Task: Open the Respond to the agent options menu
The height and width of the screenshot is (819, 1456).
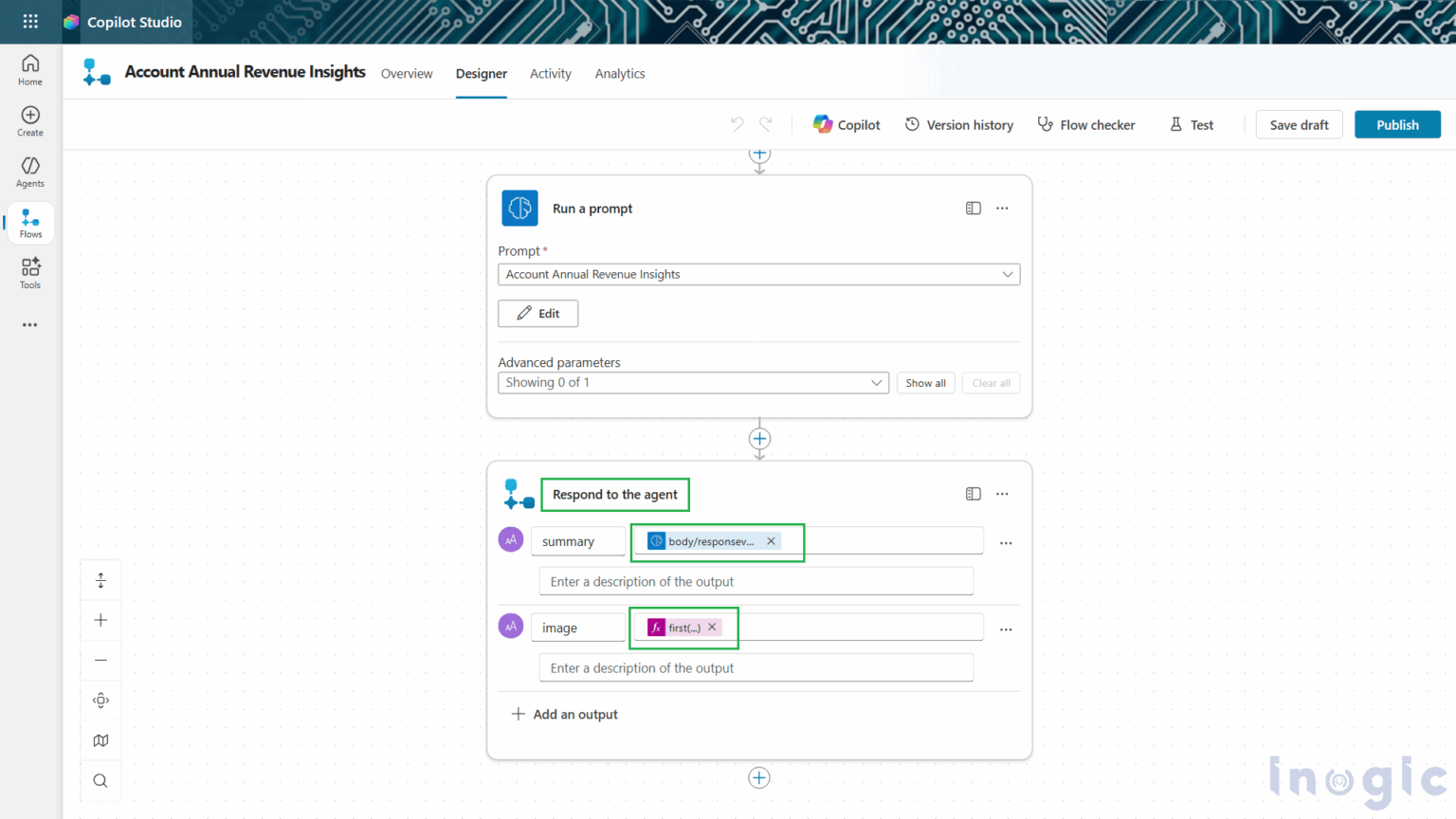Action: [1002, 493]
